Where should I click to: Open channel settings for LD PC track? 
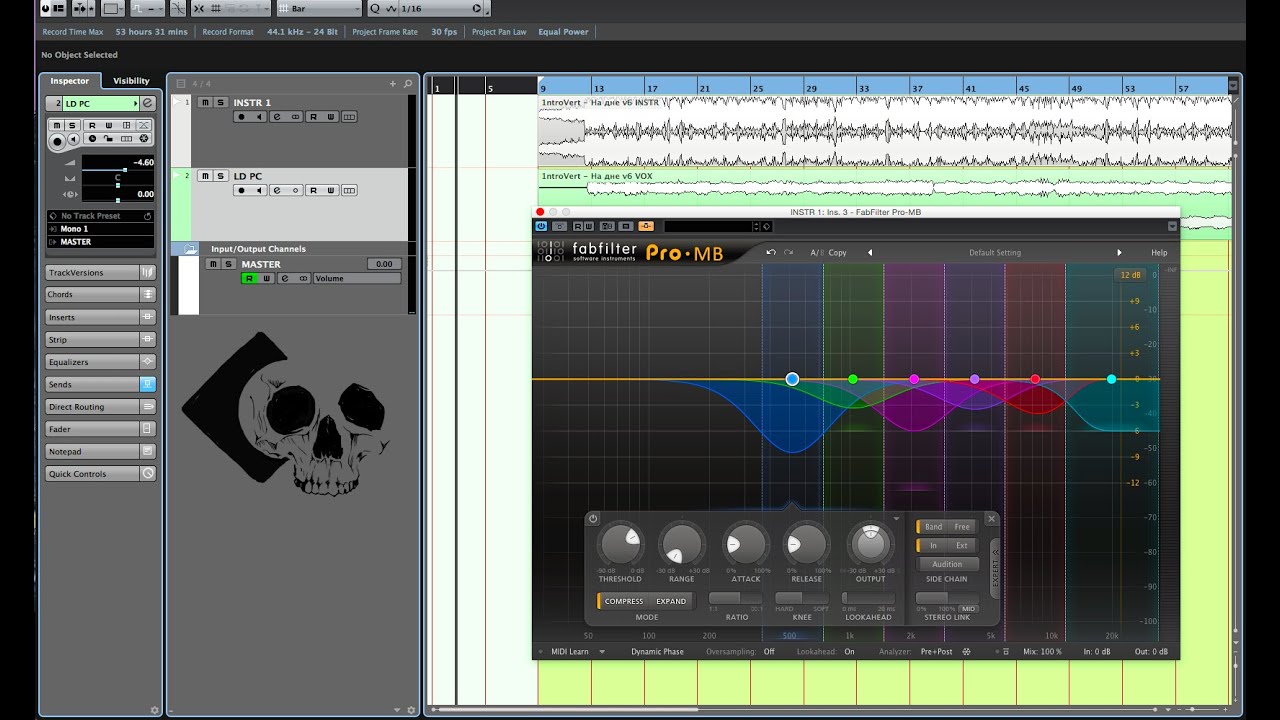click(x=277, y=190)
